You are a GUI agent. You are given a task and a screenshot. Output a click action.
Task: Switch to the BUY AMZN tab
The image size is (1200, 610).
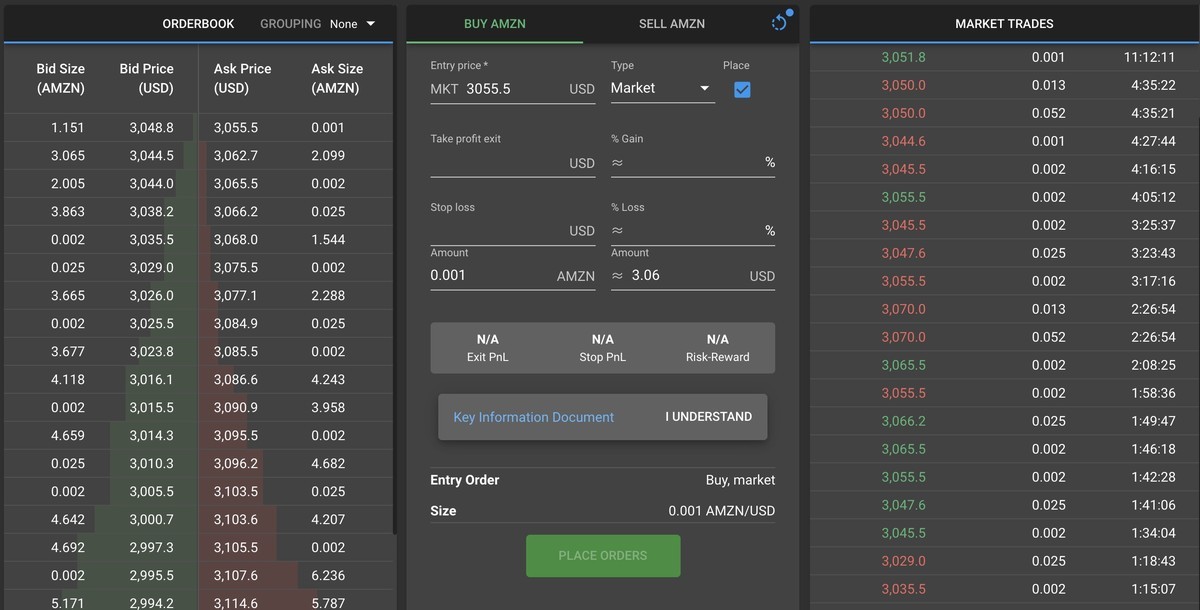(x=495, y=23)
